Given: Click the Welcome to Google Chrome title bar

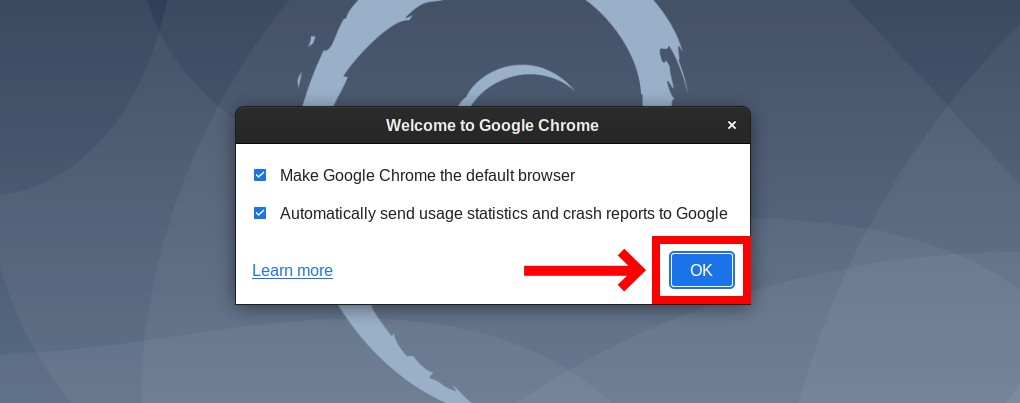Looking at the screenshot, I should [x=492, y=125].
